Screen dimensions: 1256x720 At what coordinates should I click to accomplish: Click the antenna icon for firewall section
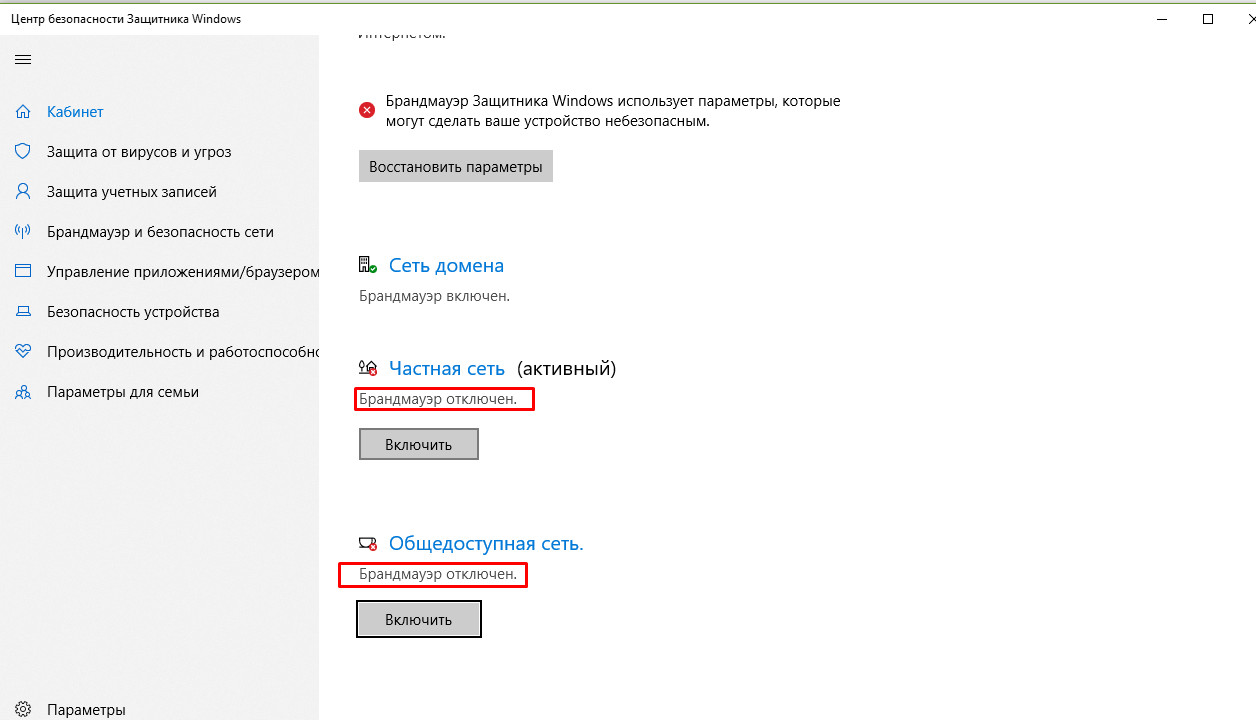pyautogui.click(x=23, y=232)
